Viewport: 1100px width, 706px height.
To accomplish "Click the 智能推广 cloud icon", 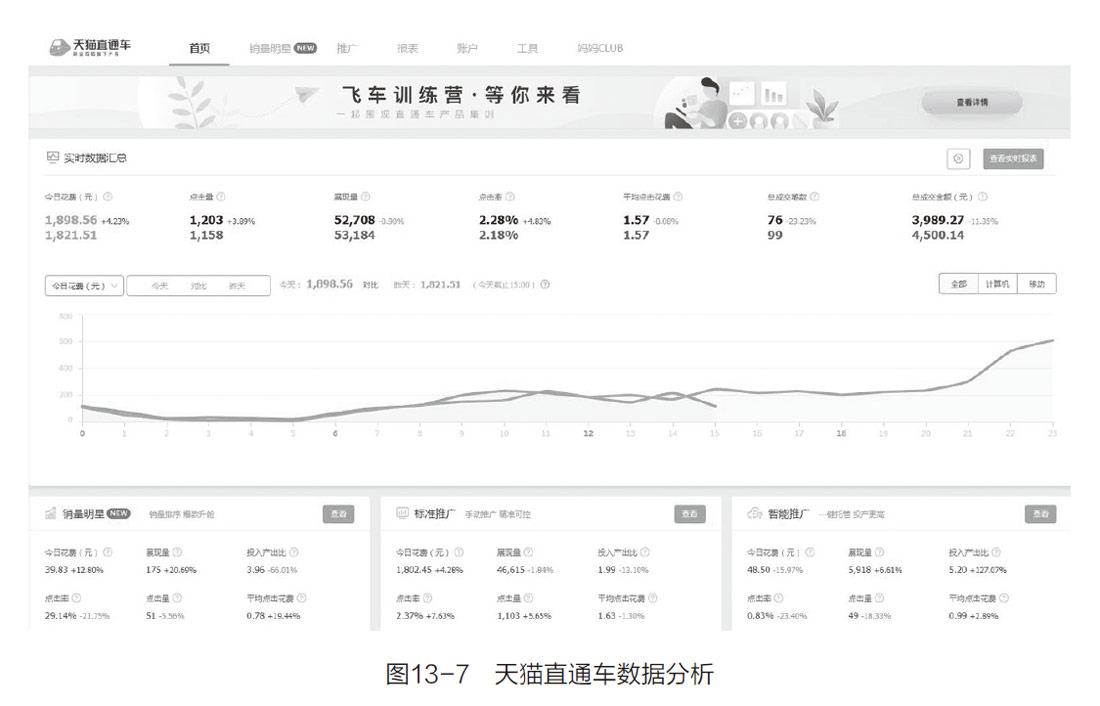I will pos(755,514).
